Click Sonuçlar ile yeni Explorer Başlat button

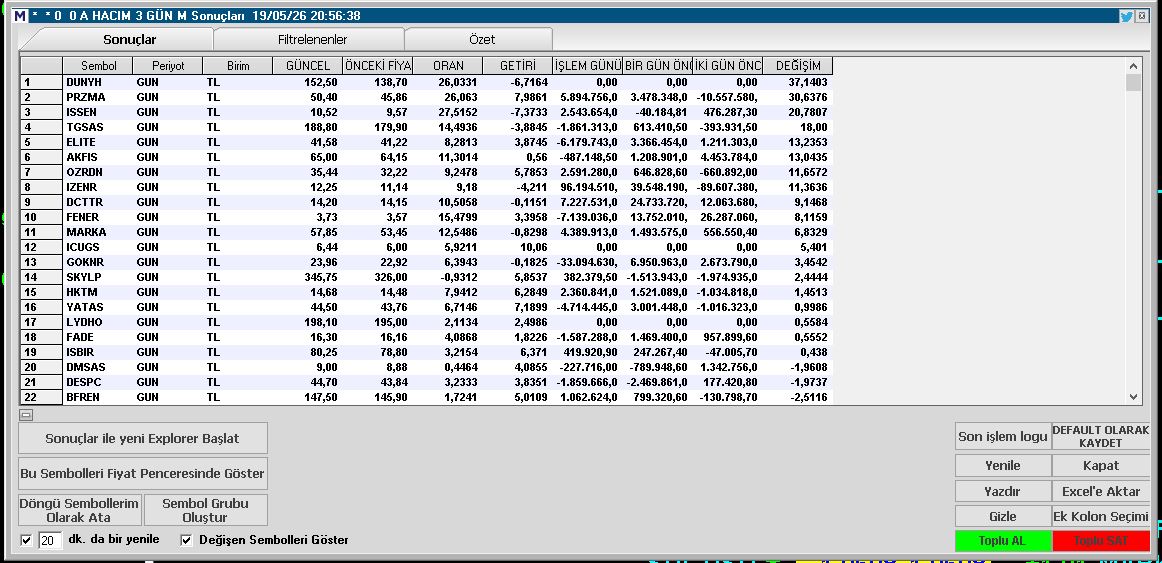click(x=142, y=438)
